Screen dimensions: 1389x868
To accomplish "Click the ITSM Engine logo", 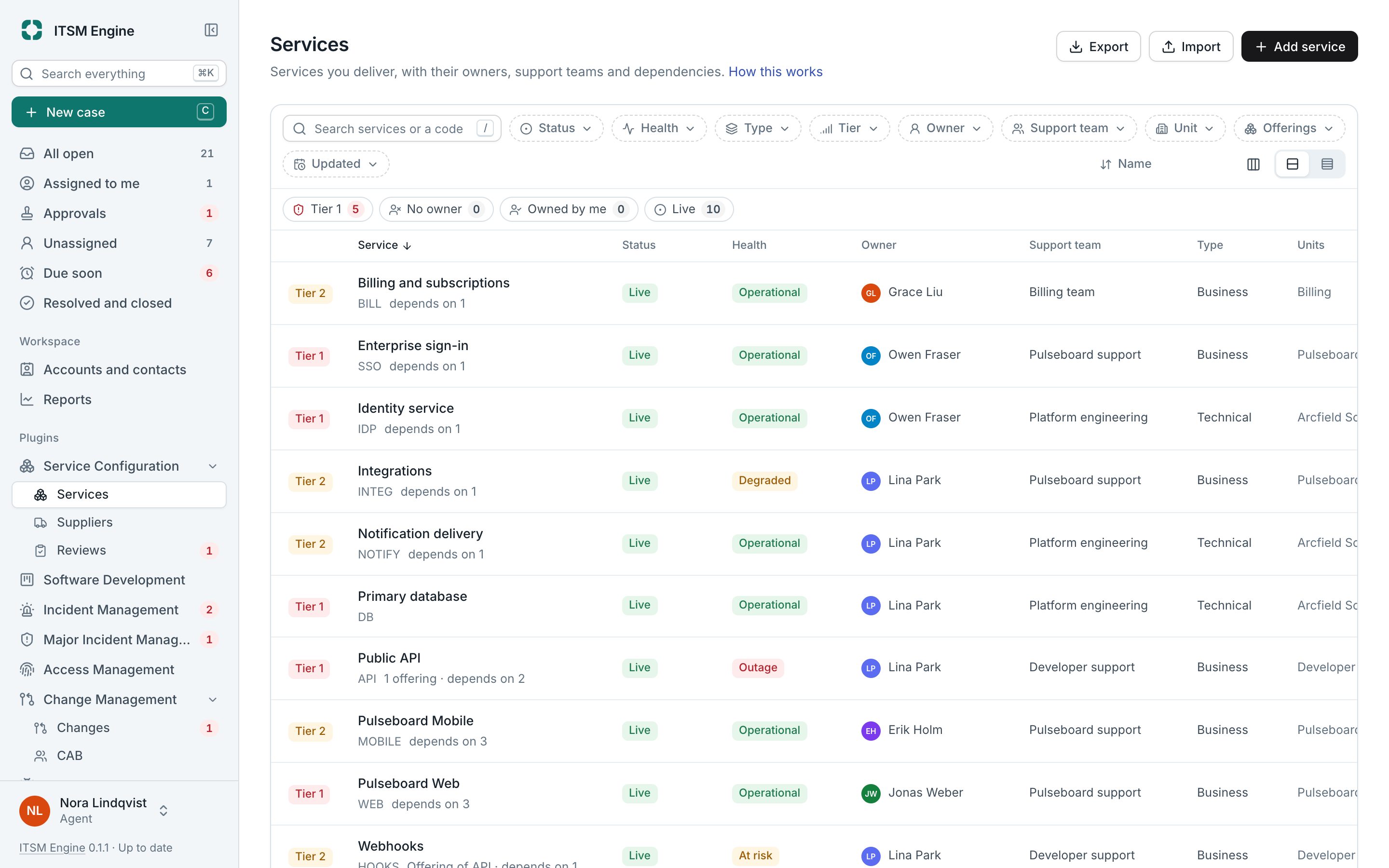I will [31, 30].
